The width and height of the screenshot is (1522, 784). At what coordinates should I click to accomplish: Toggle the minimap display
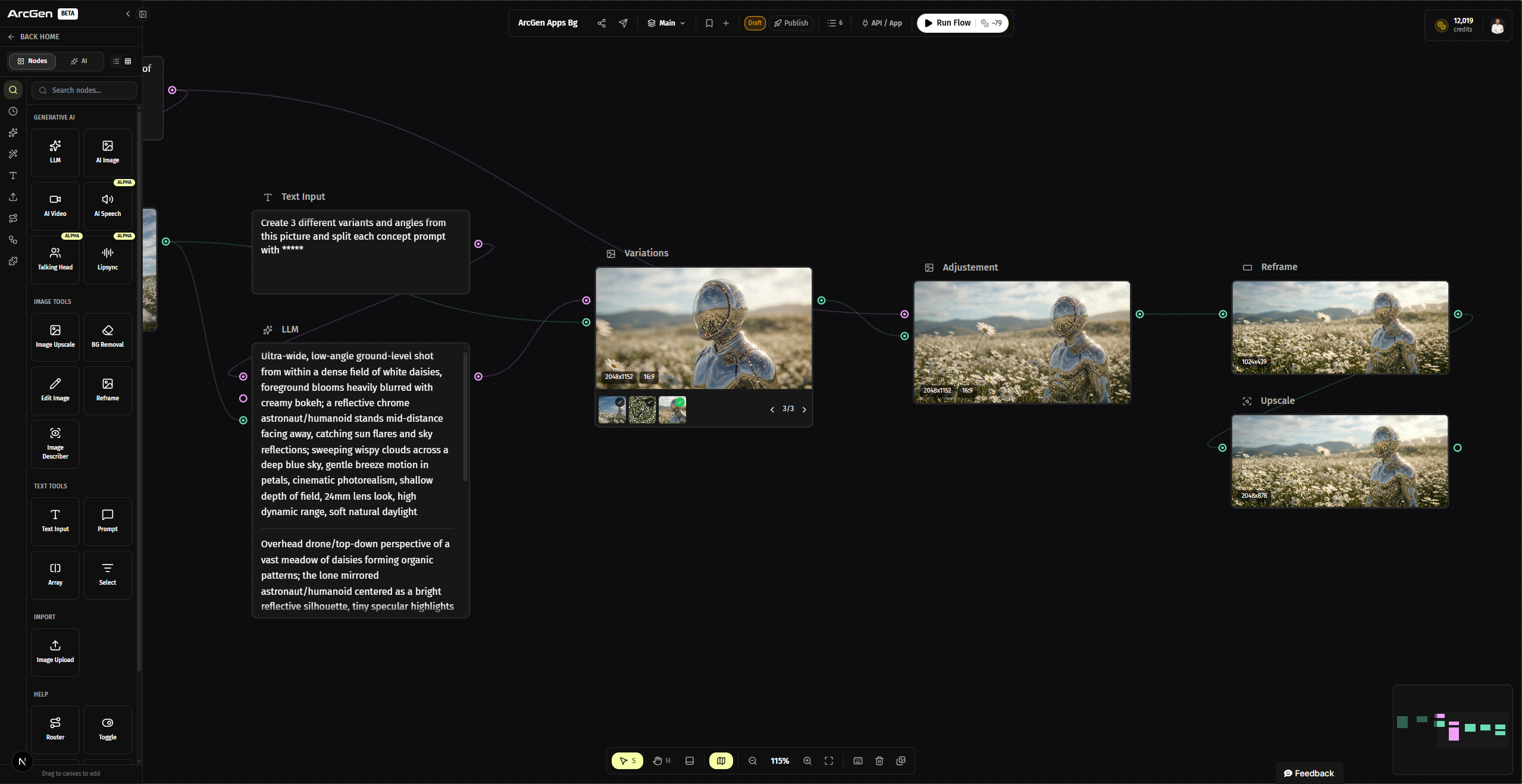(x=720, y=760)
